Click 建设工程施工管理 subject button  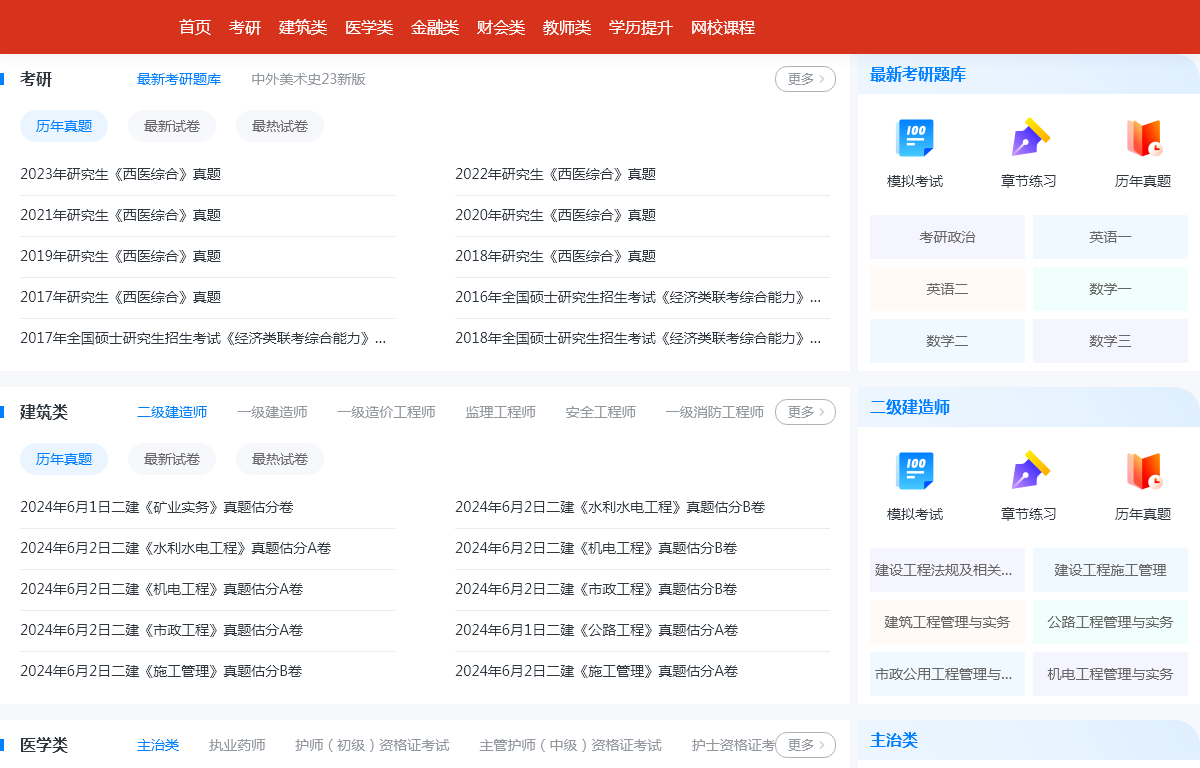(1110, 570)
